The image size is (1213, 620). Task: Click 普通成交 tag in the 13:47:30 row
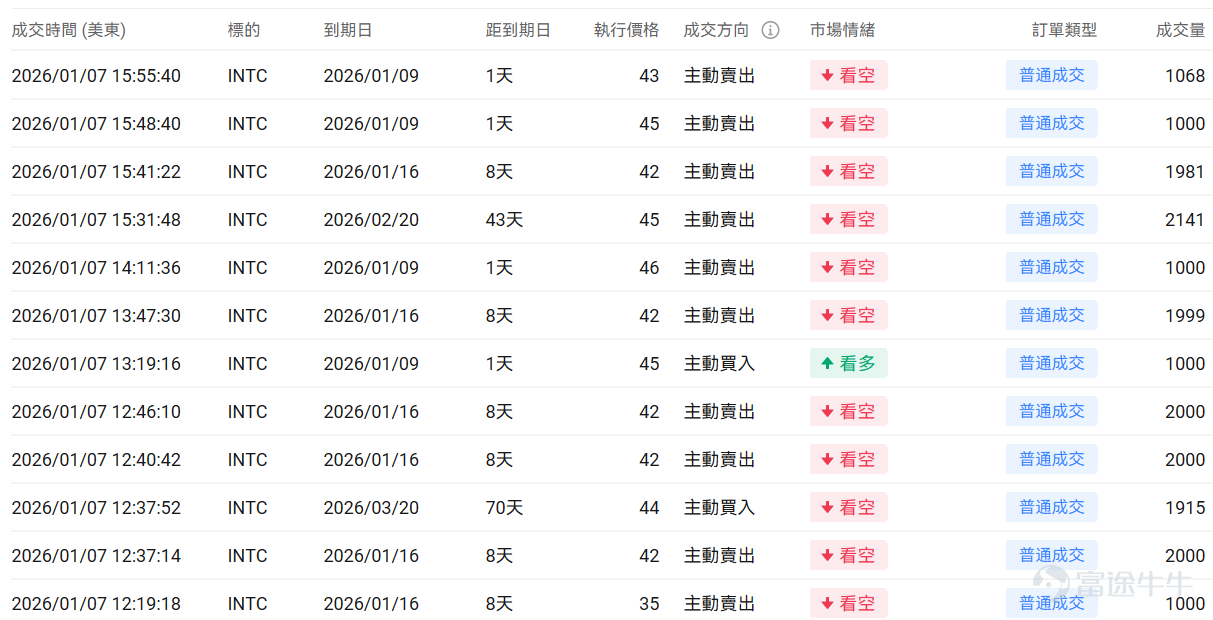(1052, 315)
